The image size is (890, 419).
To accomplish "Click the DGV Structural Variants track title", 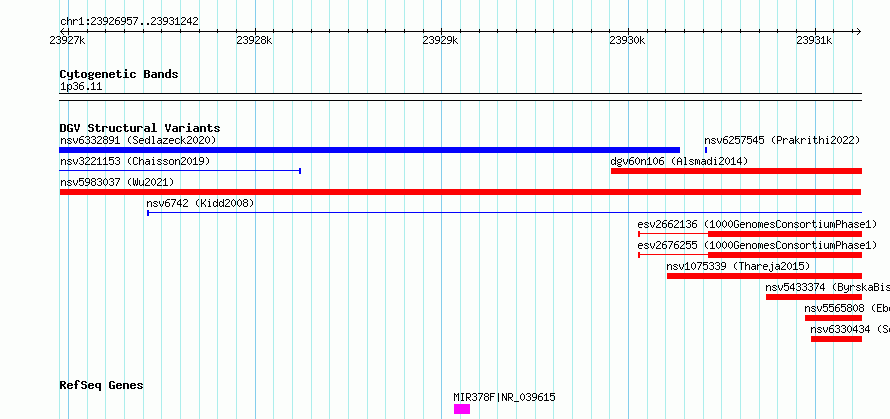I will tap(140, 128).
